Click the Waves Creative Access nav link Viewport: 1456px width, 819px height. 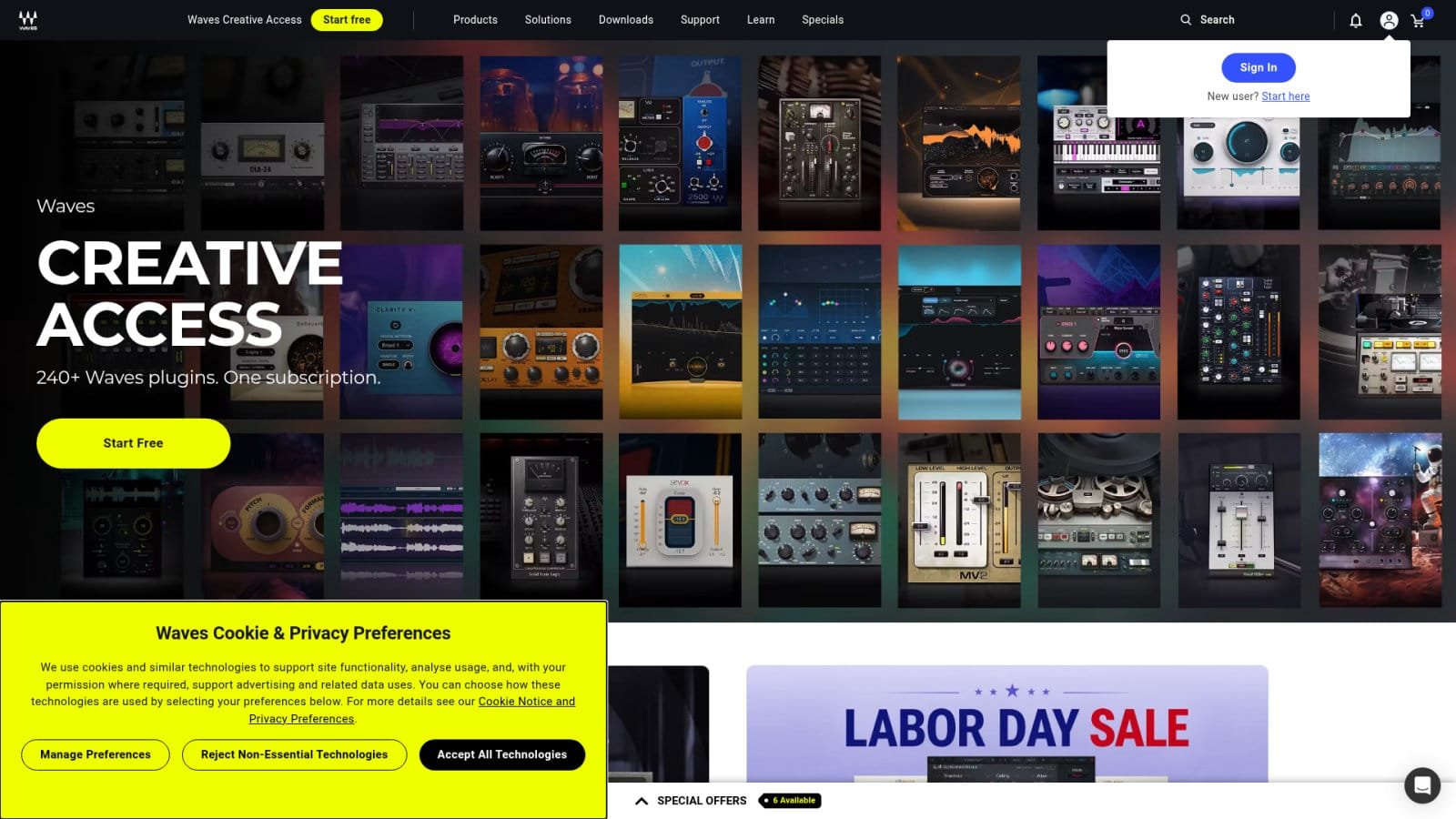245,20
